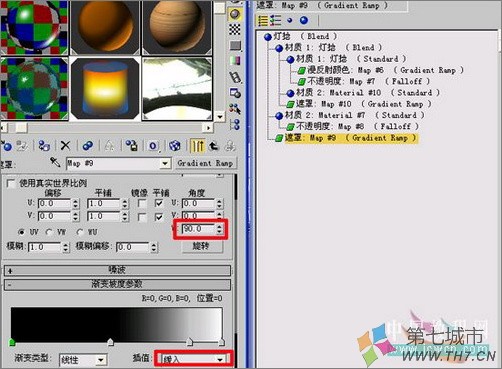Select the VW radio button
Viewport: 502px width, 369px height.
point(49,232)
